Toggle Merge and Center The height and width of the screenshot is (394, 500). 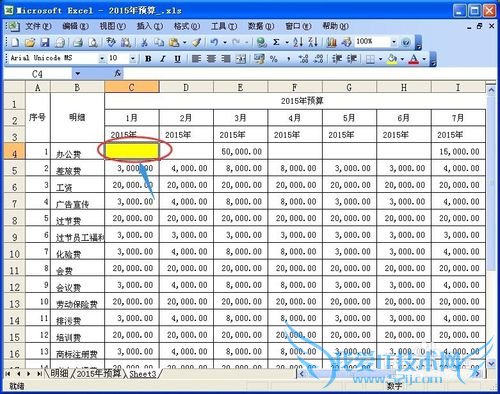241,59
